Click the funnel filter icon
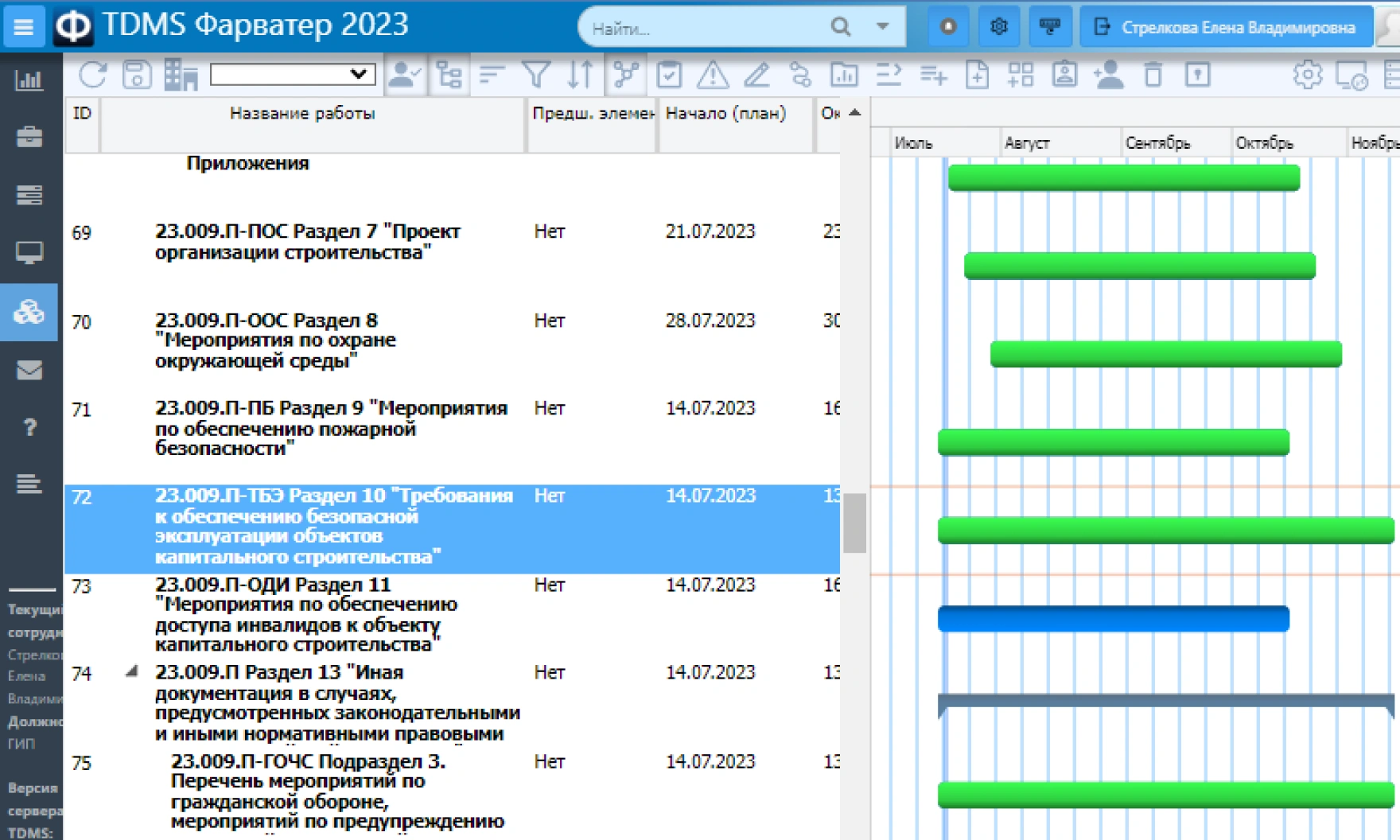Viewport: 1400px width, 840px height. (536, 75)
